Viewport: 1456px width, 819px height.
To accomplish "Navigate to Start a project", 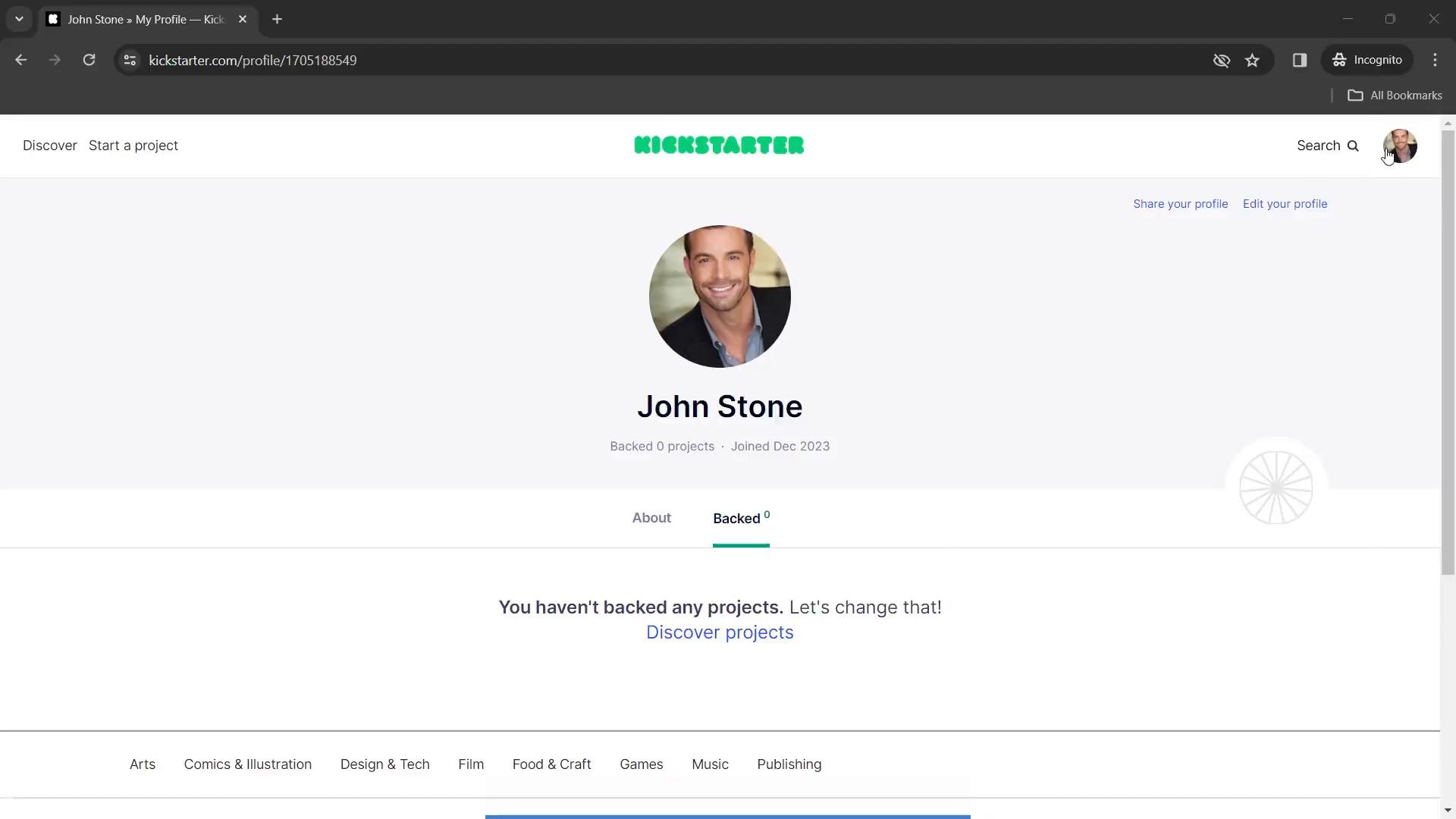I will pos(133,146).
